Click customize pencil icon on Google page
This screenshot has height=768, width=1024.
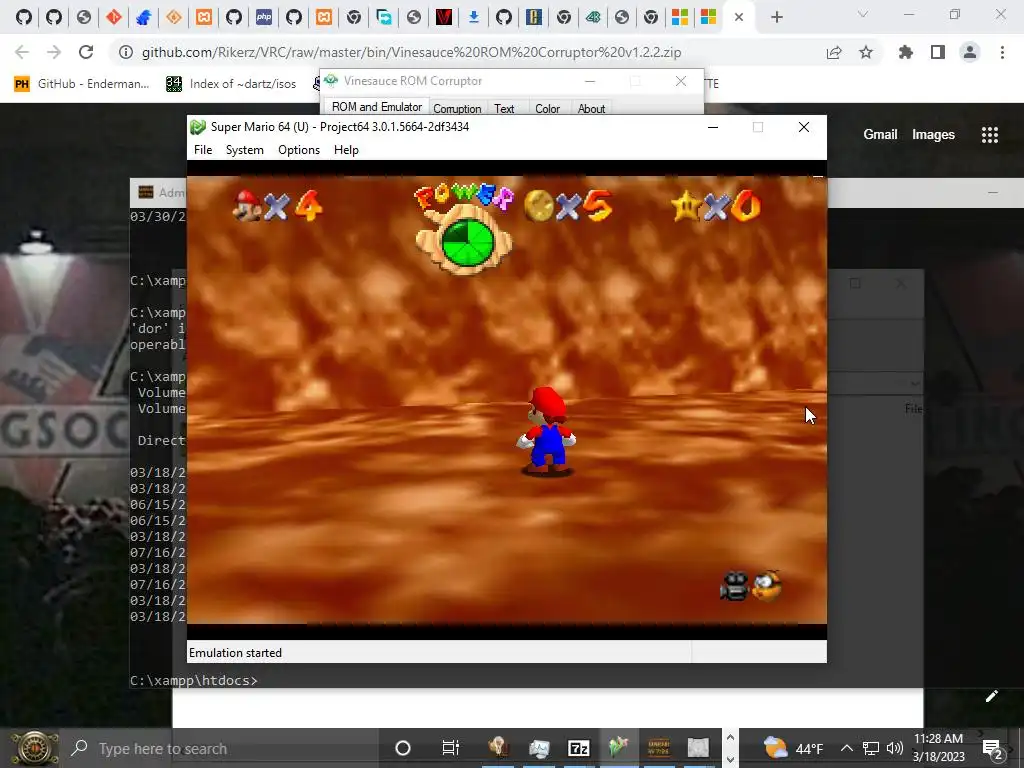coord(991,696)
